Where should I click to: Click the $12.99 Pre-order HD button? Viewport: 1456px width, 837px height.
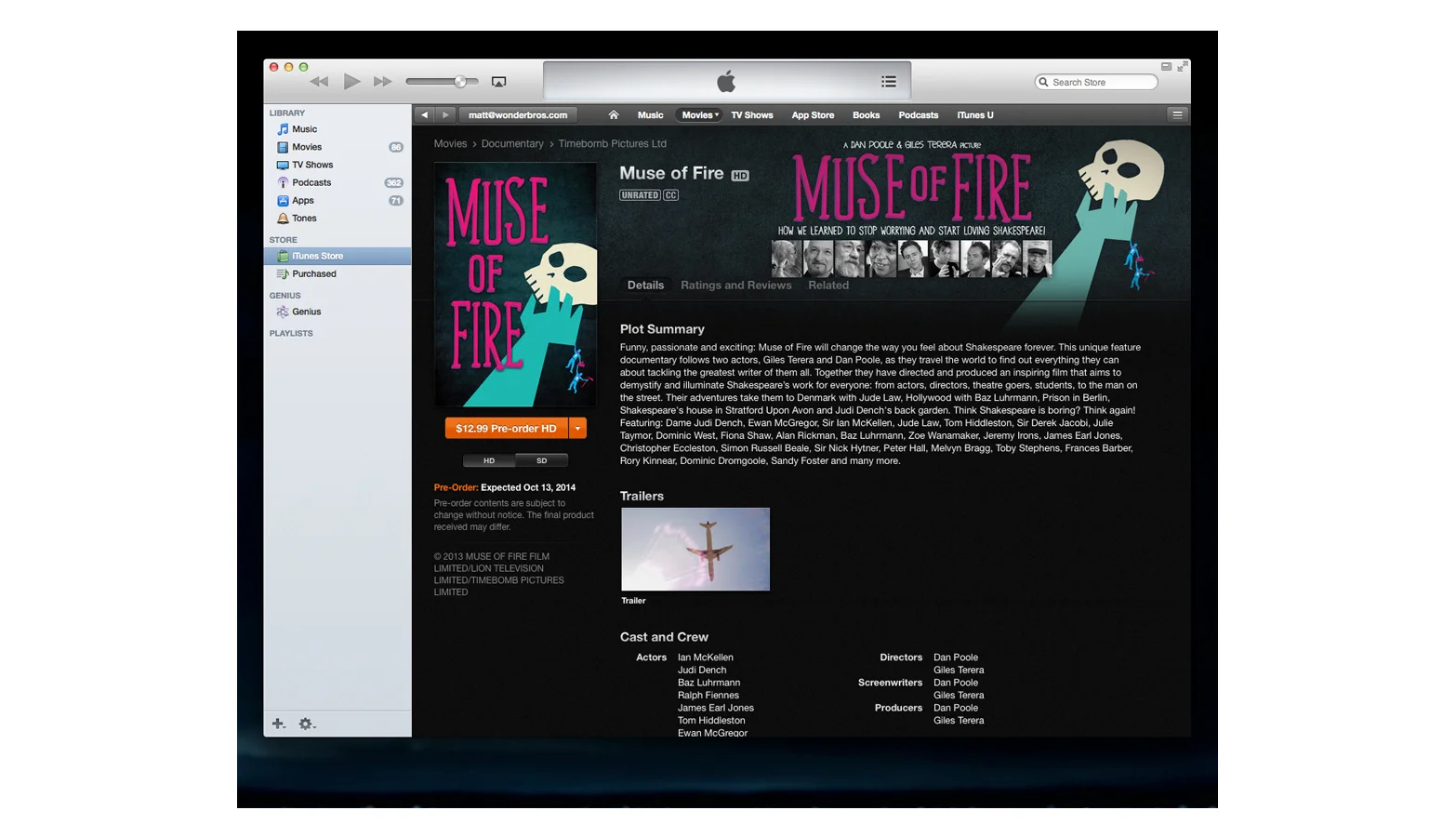506,428
